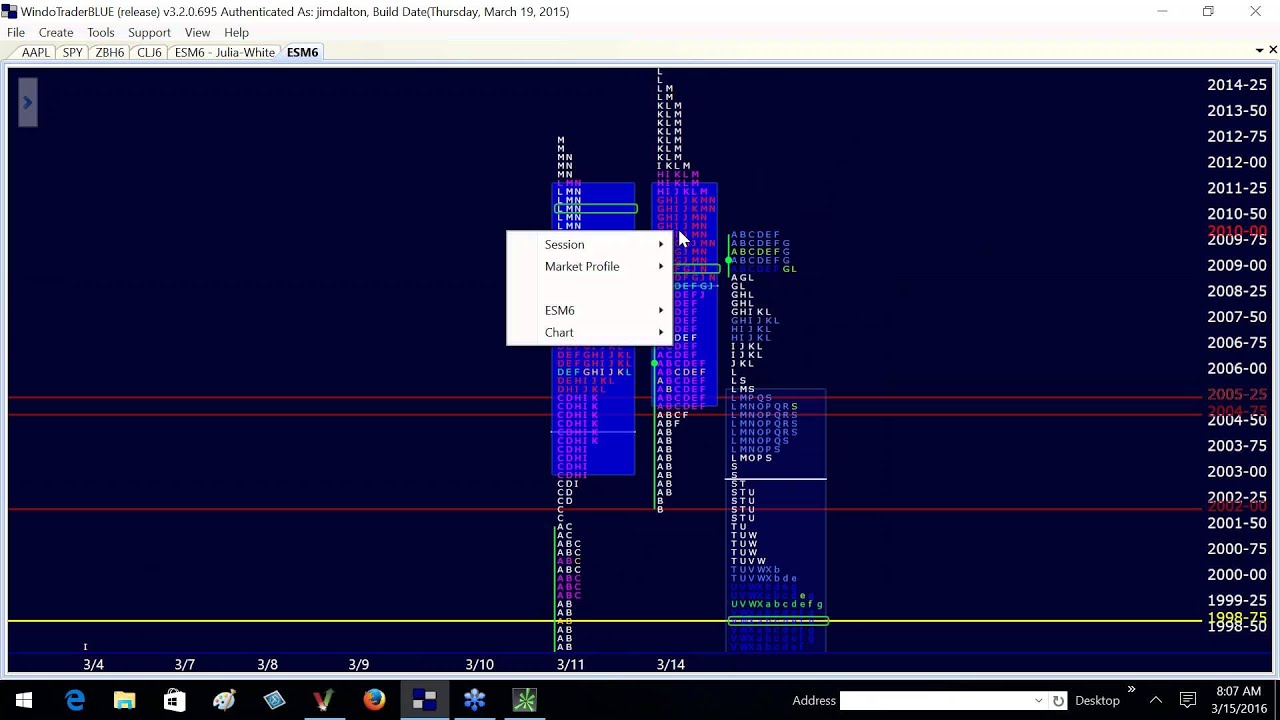Screen dimensions: 1280x720
Task: Open the Windows Start menu
Action: 24,700
